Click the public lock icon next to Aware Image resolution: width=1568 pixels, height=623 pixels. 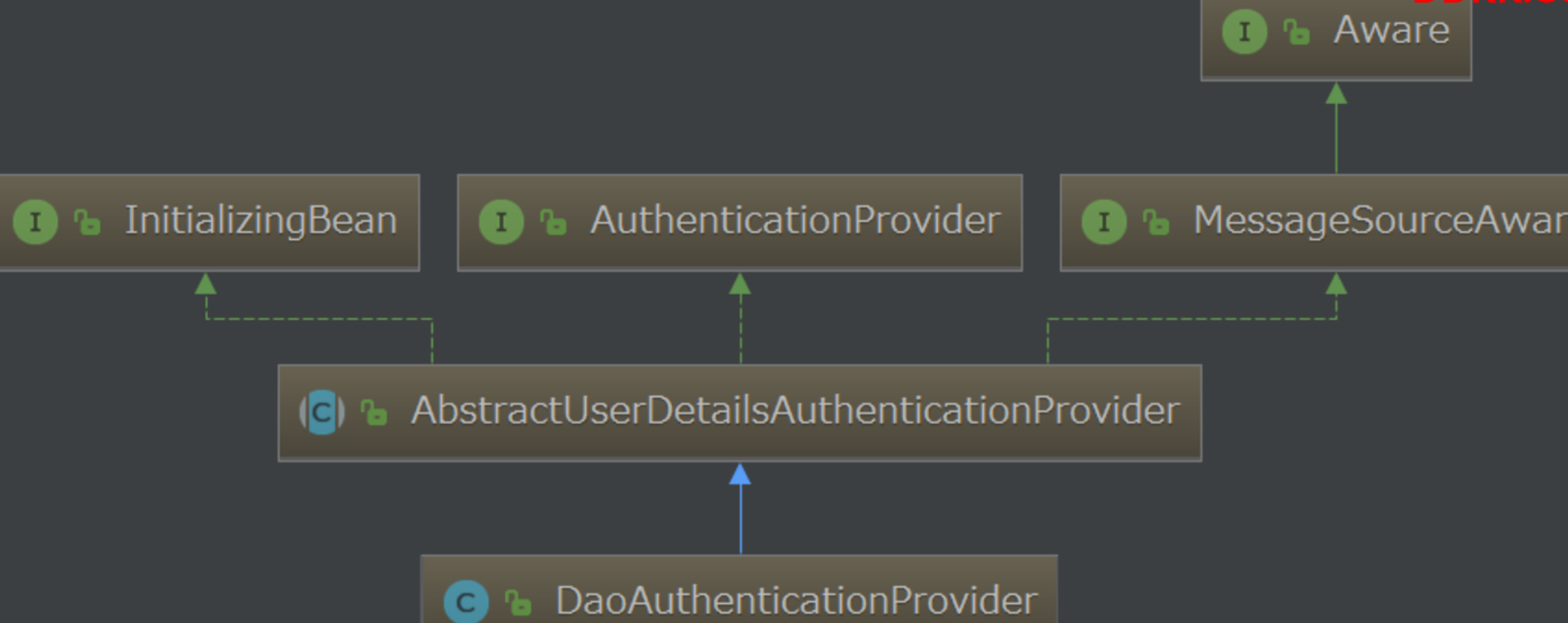(1296, 32)
